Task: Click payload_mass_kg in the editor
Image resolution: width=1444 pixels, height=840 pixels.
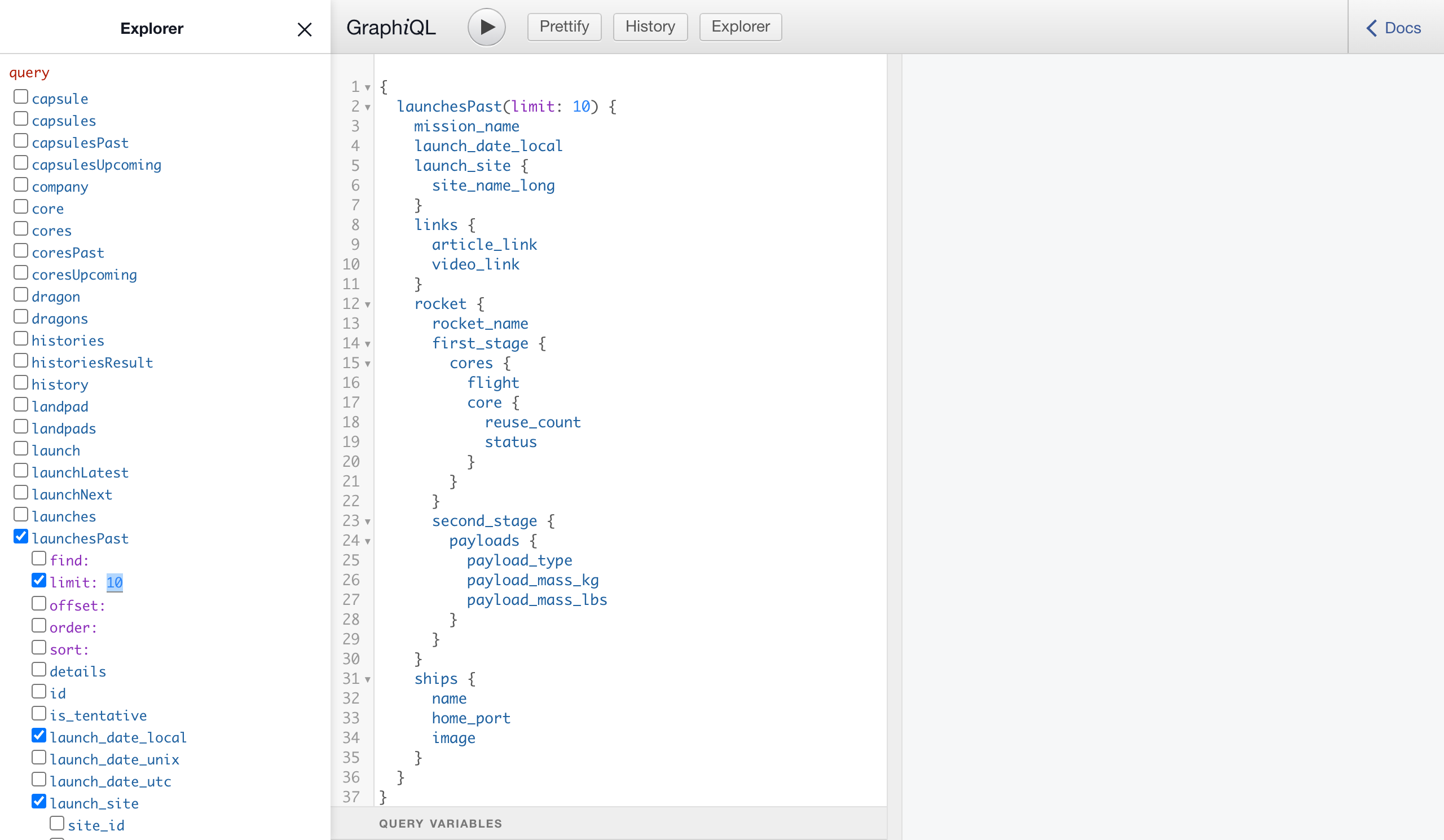Action: point(532,580)
